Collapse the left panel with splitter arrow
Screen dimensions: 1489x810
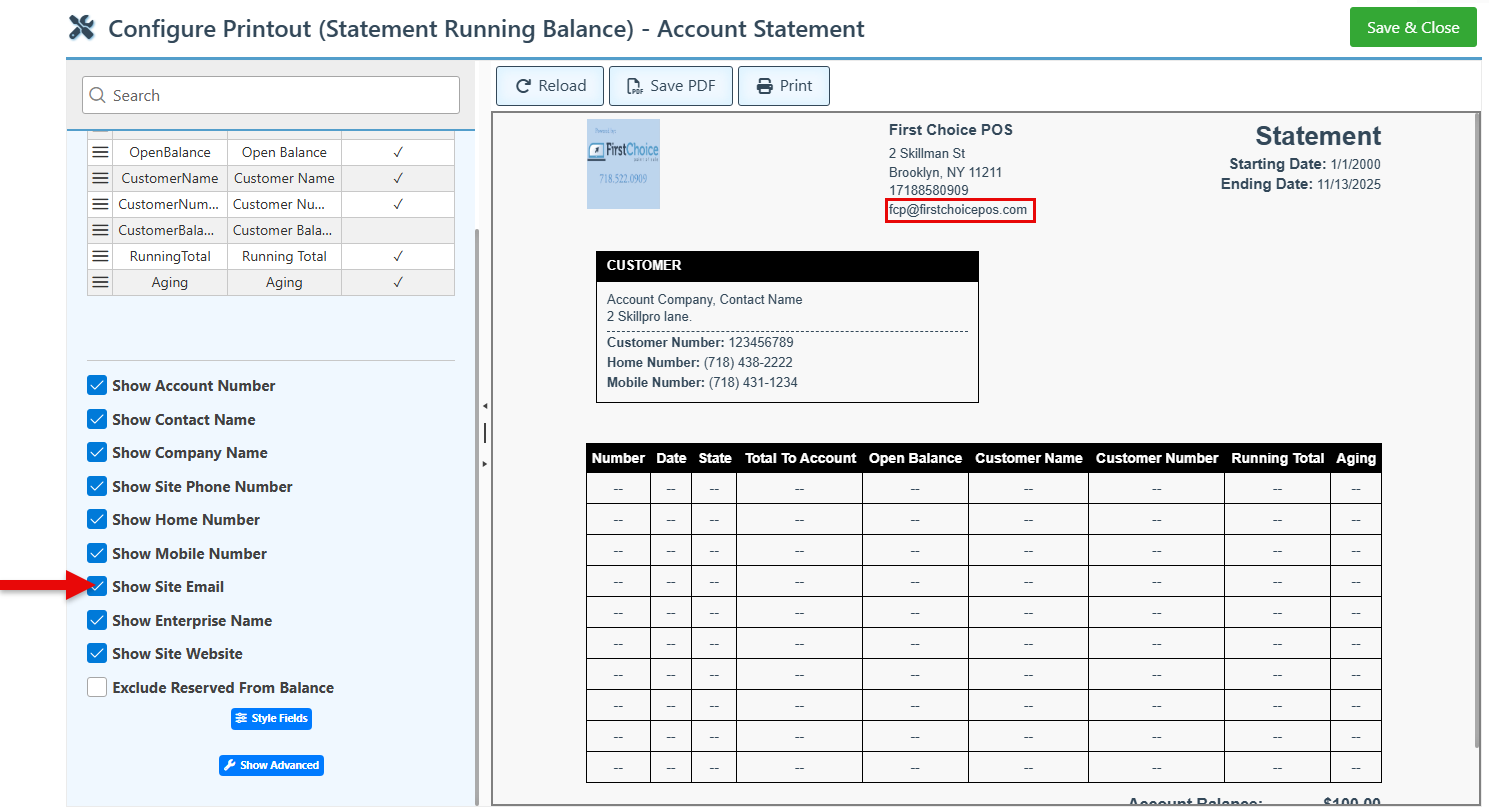click(485, 406)
